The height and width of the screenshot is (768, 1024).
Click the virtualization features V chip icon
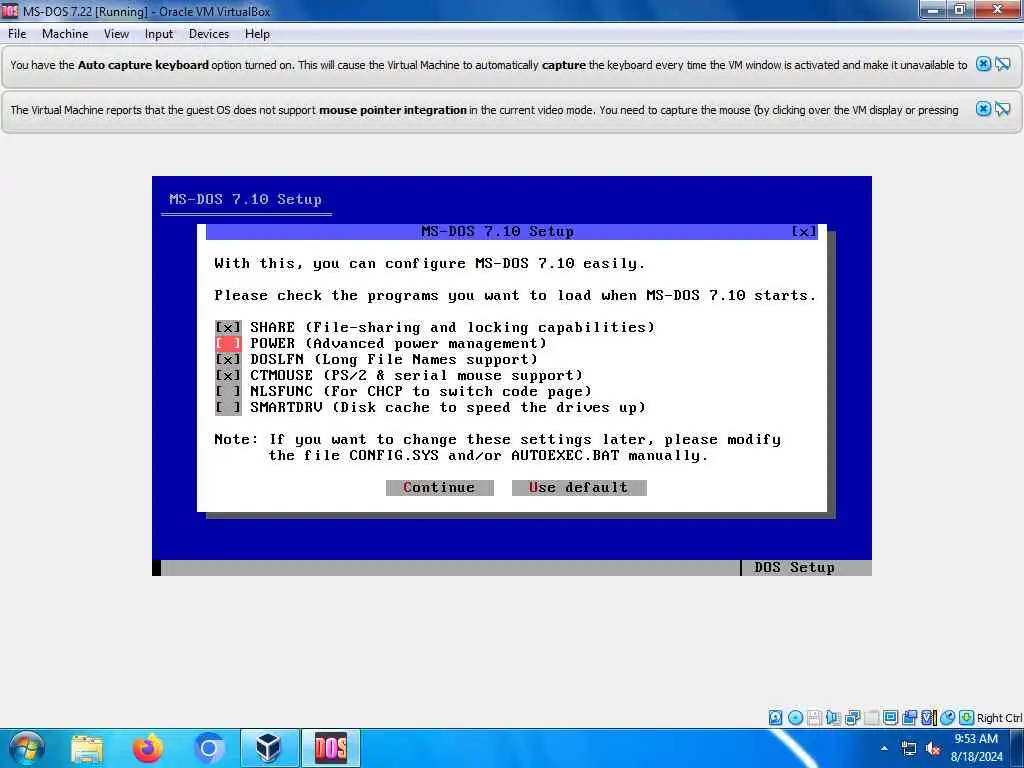(928, 718)
